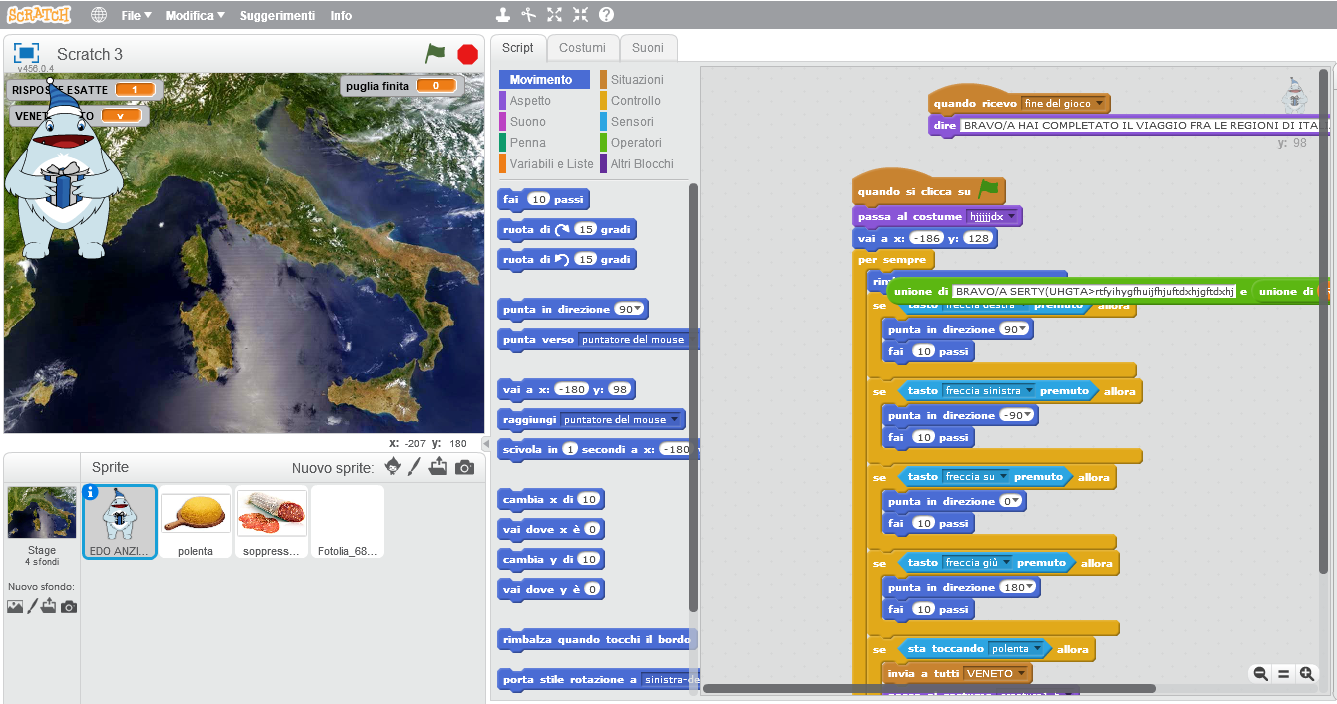Select the duplicate stamp tool in toolbar

[x=503, y=15]
